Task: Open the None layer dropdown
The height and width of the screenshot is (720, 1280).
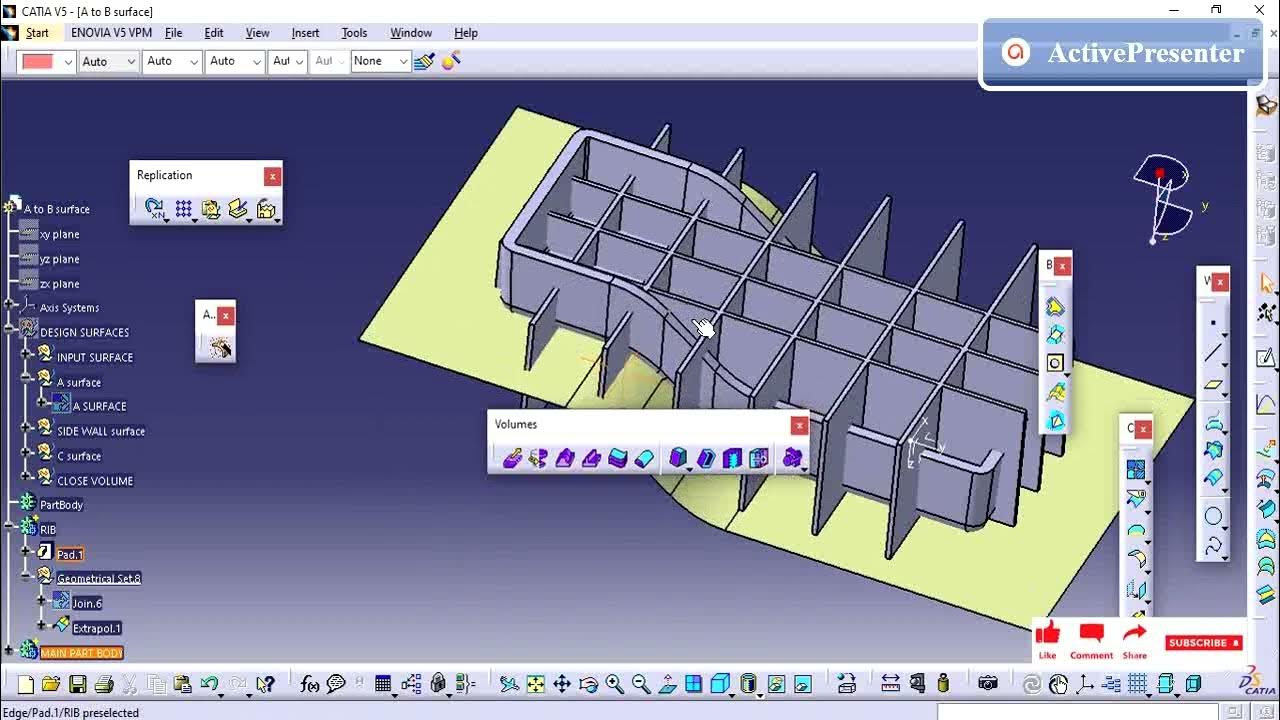Action: click(x=403, y=62)
